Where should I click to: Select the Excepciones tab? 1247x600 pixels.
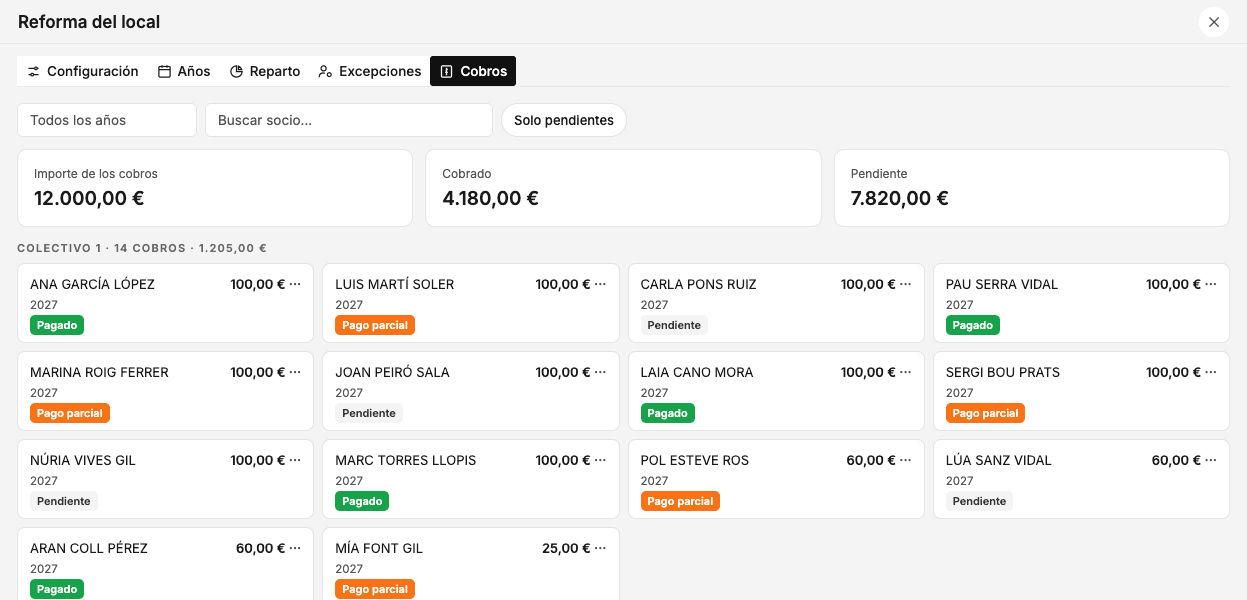coord(370,71)
